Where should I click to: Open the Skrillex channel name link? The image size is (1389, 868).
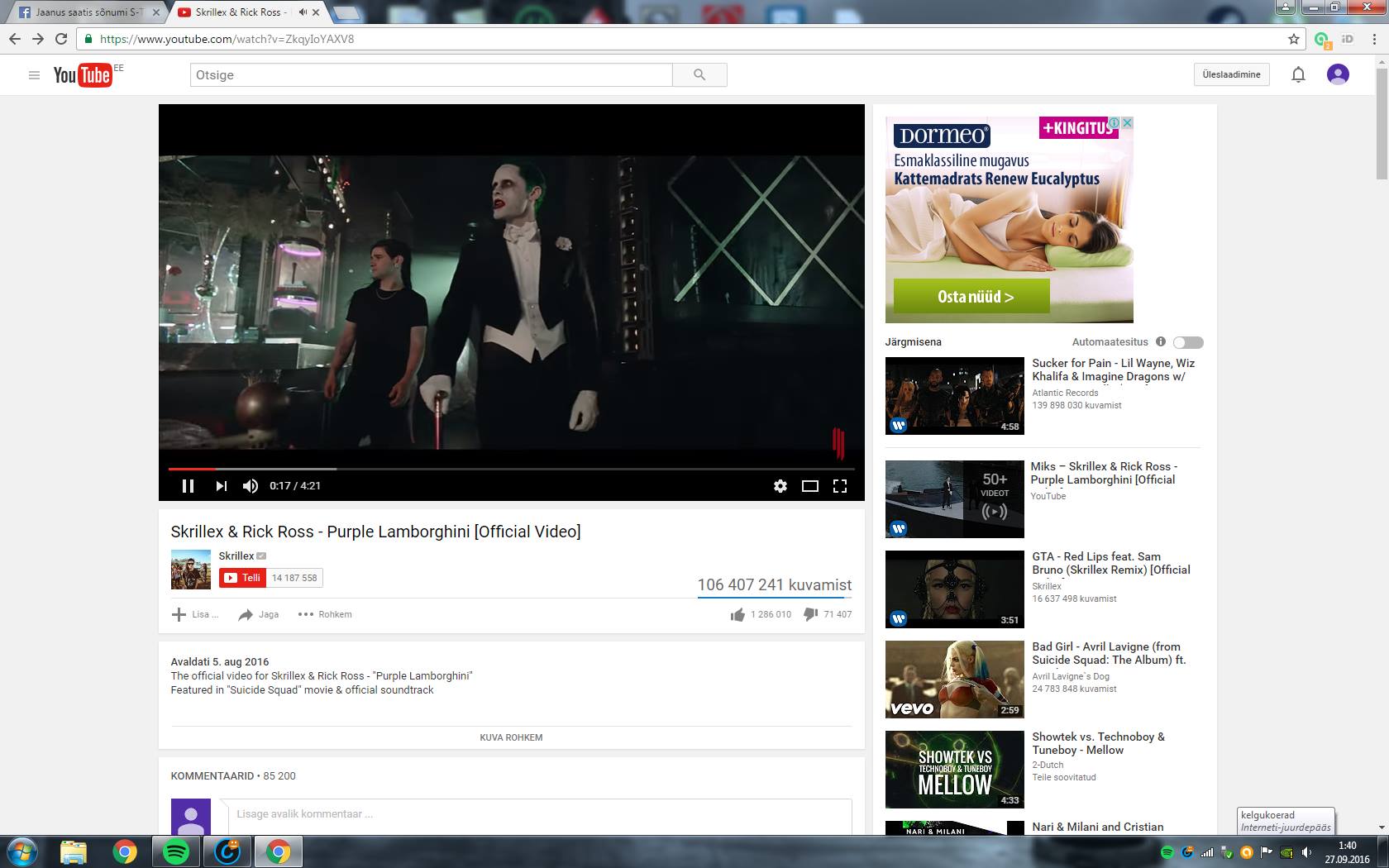[x=236, y=556]
